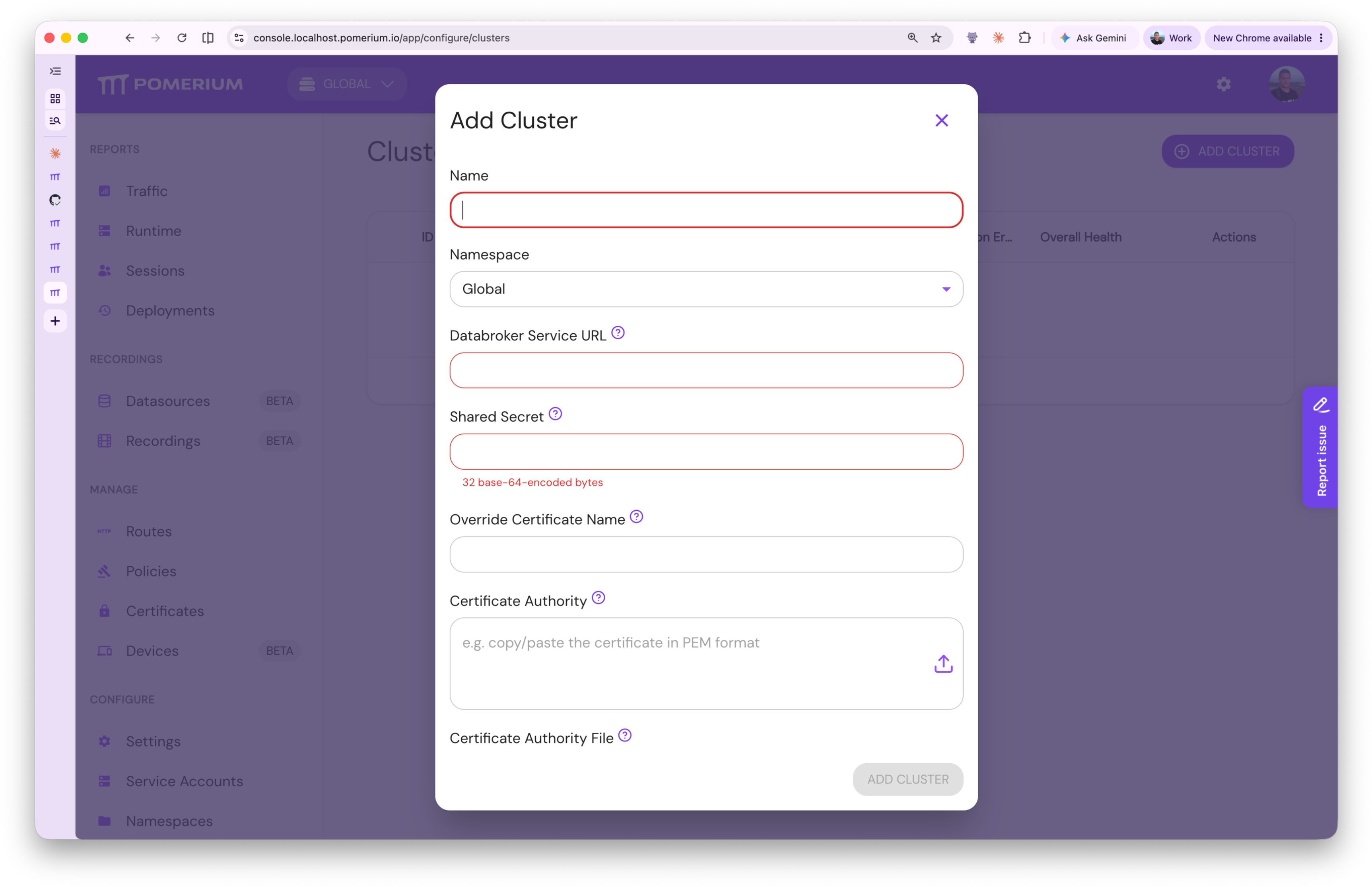Open Certificates in sidebar
Screen dimensions: 1372x887
tap(165, 611)
